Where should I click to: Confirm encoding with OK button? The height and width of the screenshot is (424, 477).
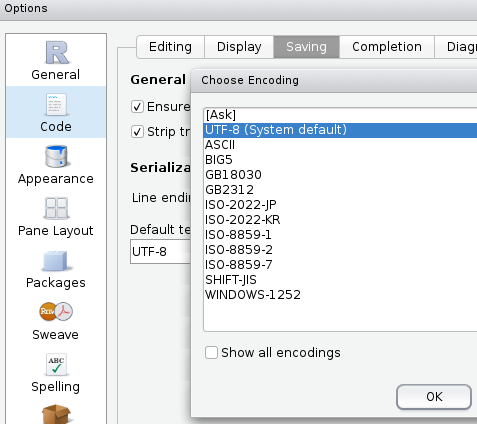[434, 397]
